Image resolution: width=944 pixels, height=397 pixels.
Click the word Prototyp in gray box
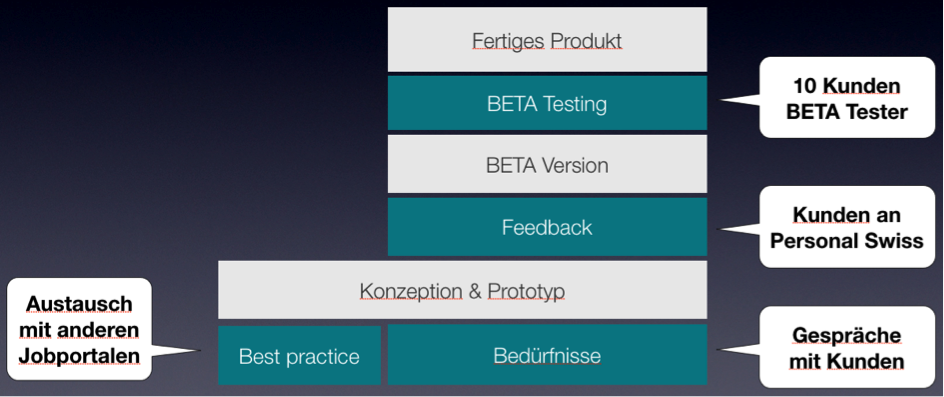pos(526,292)
